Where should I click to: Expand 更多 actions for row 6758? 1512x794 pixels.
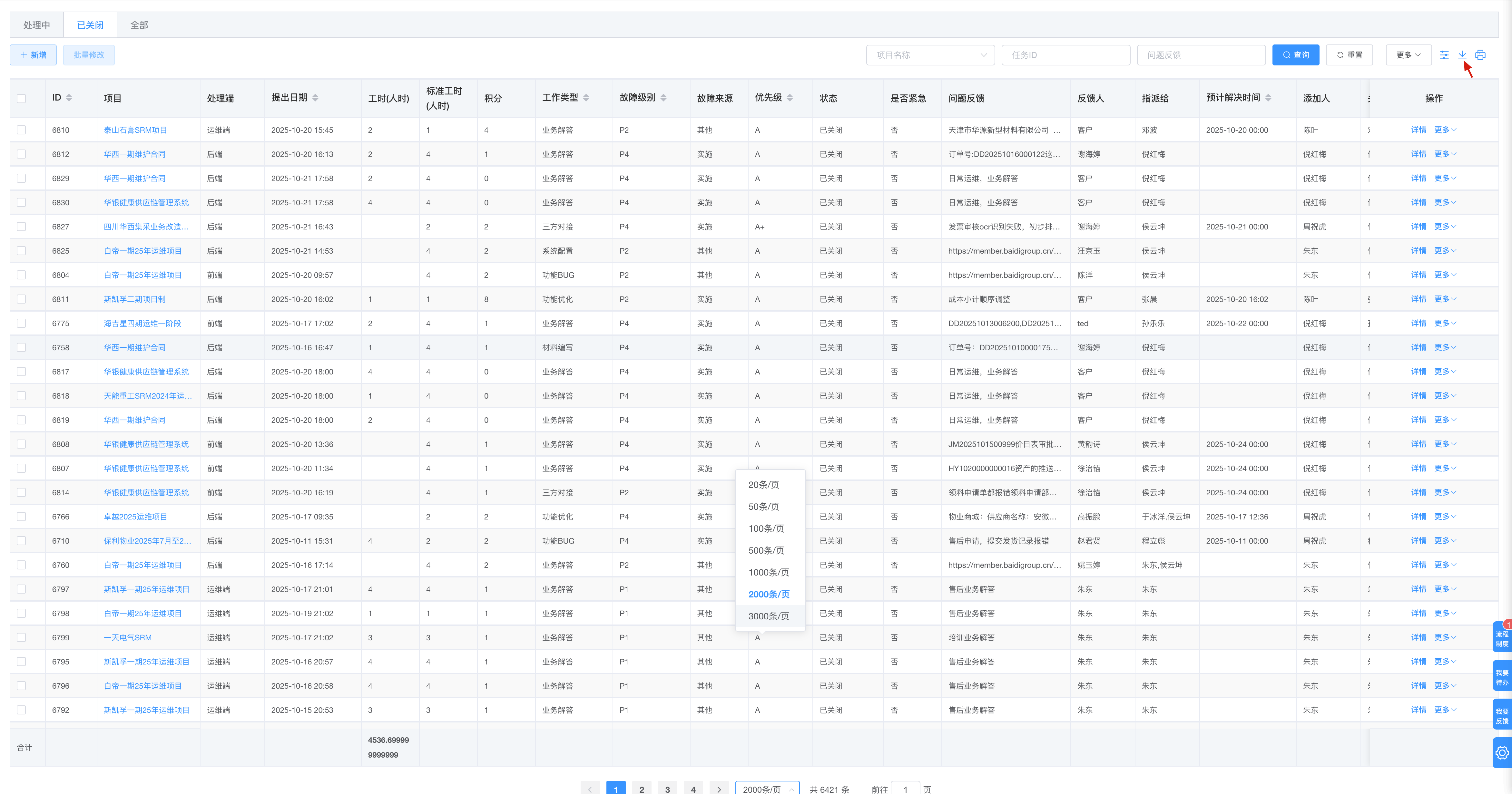coord(1445,348)
